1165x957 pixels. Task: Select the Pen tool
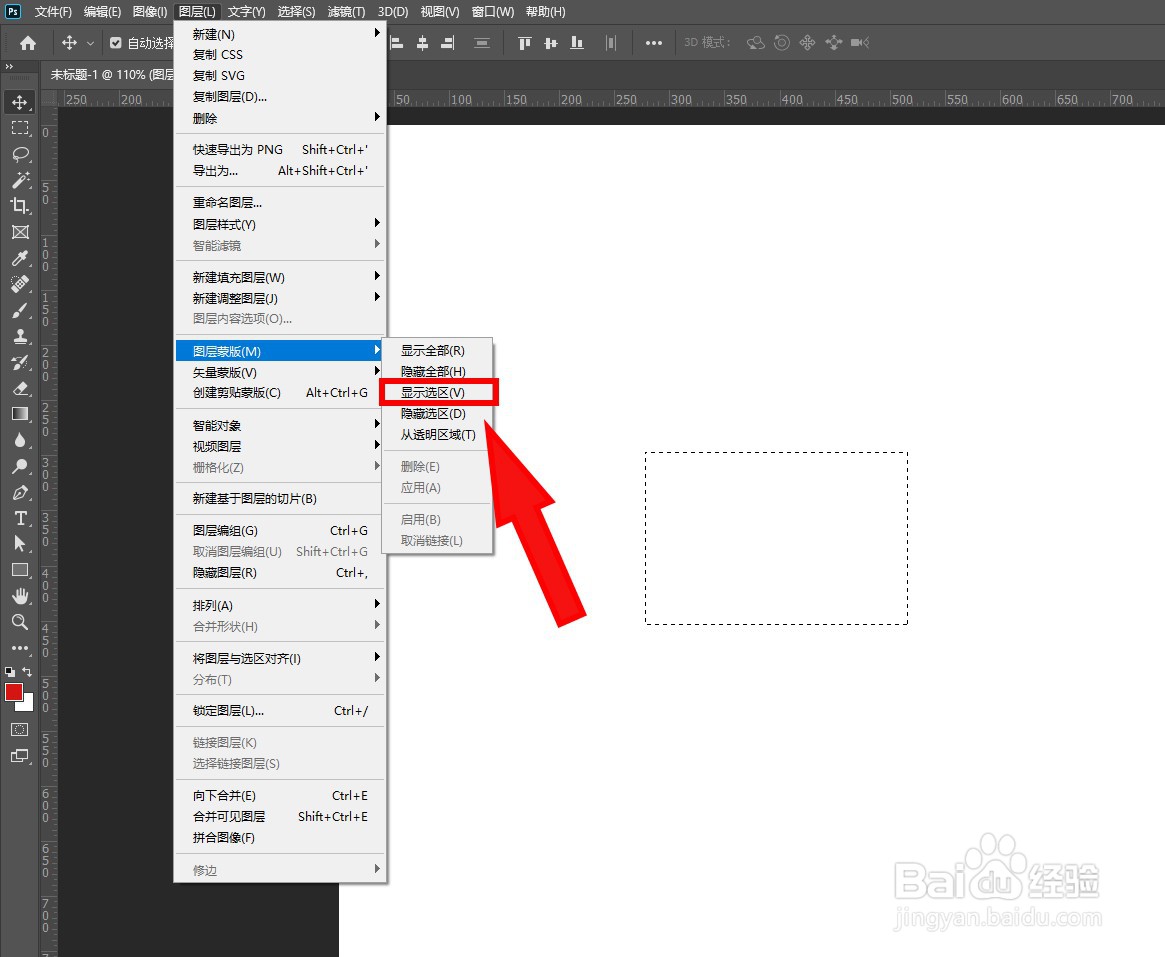[x=20, y=492]
